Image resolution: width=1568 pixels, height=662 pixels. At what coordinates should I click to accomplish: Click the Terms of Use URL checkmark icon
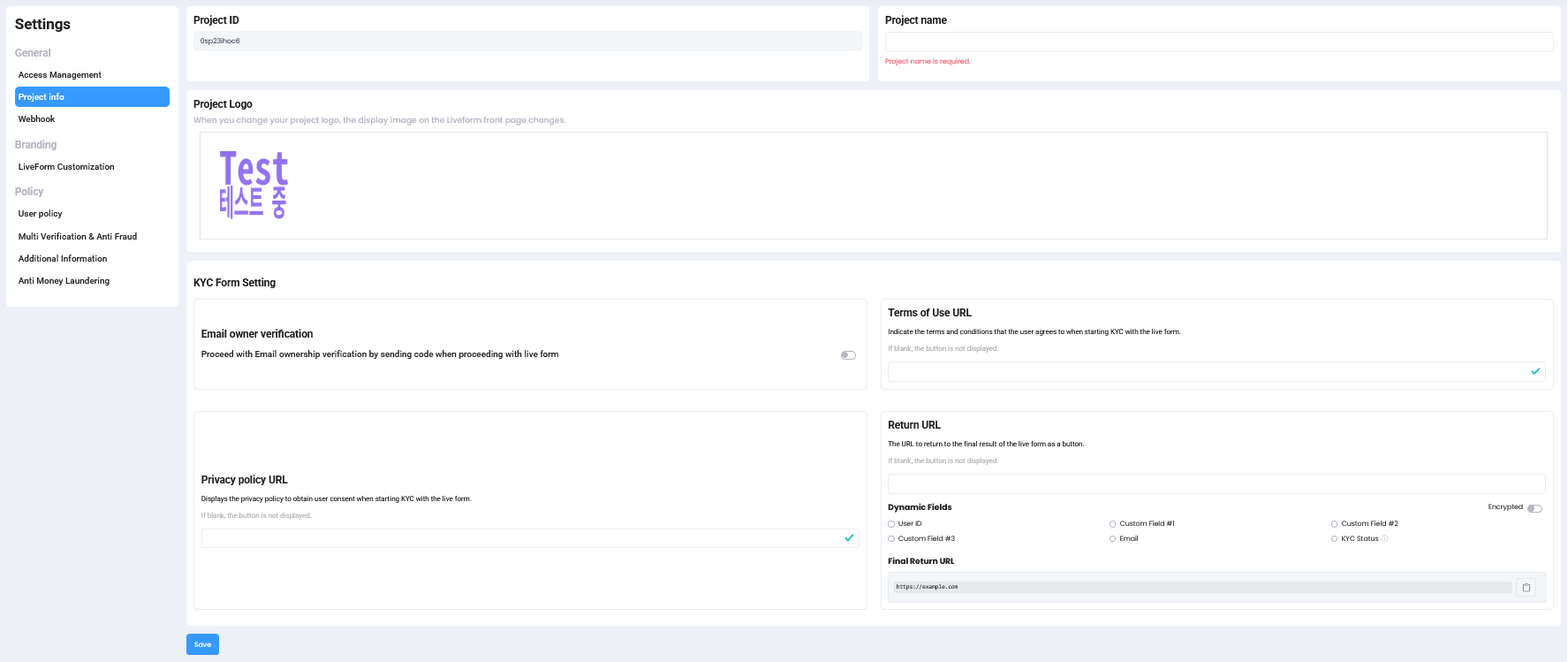point(1535,371)
